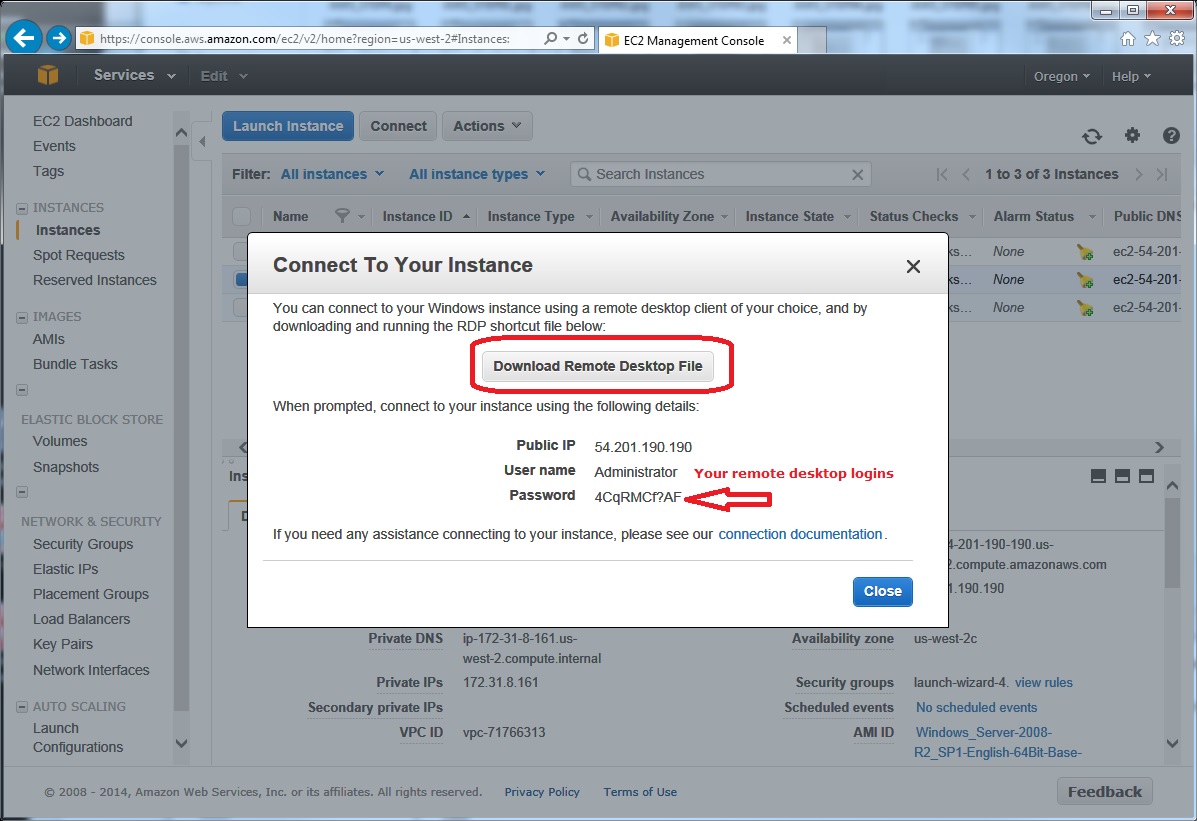This screenshot has height=821, width=1197.
Task: Open Load Balancers in the sidebar
Action: (82, 619)
